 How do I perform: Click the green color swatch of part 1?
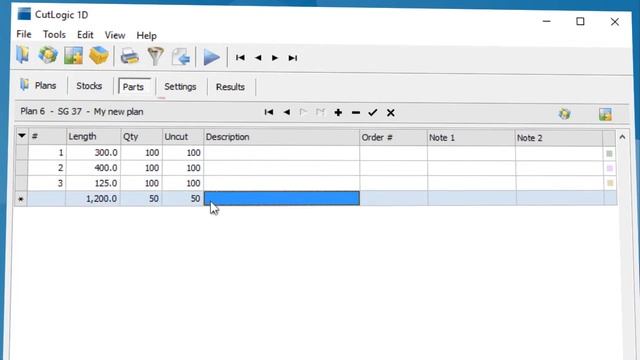[x=609, y=154]
